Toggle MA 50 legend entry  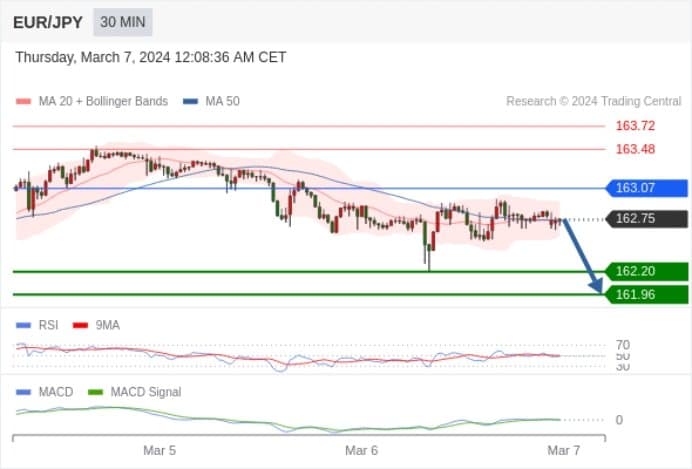211,101
